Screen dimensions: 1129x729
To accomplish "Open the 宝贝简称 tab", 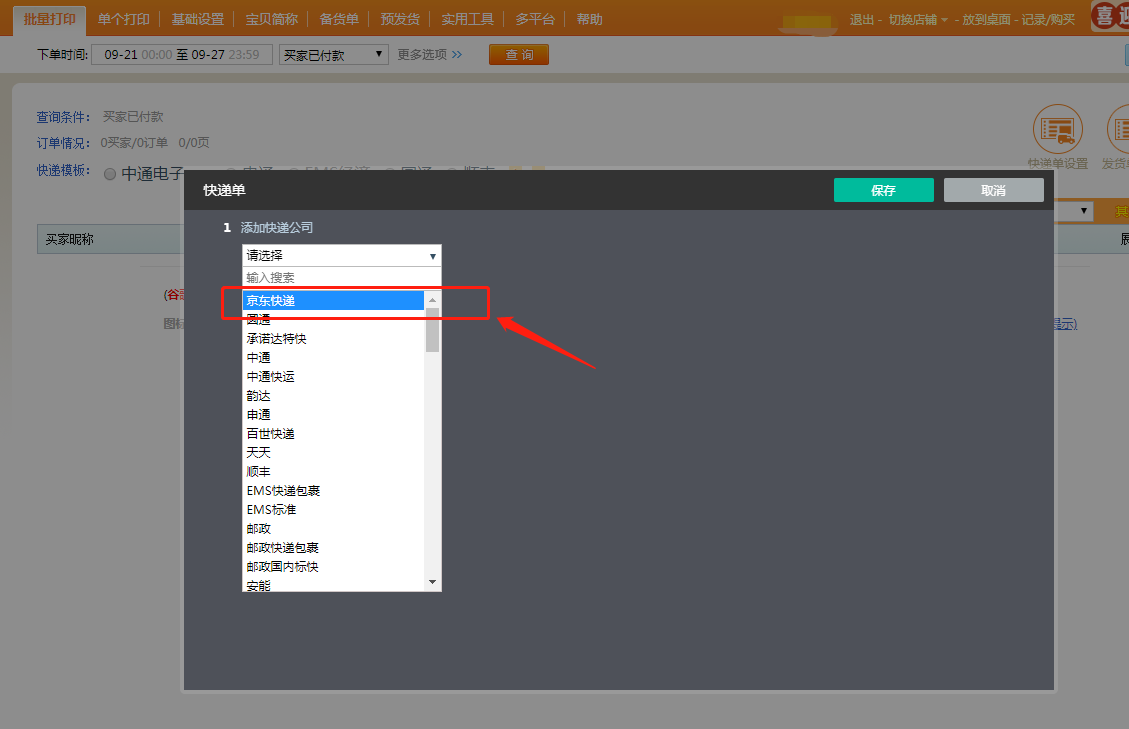I will [271, 19].
